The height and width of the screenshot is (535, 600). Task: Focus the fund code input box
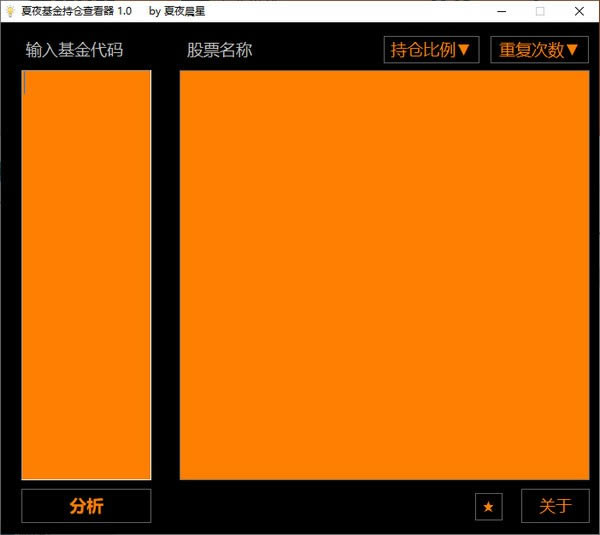tap(86, 270)
